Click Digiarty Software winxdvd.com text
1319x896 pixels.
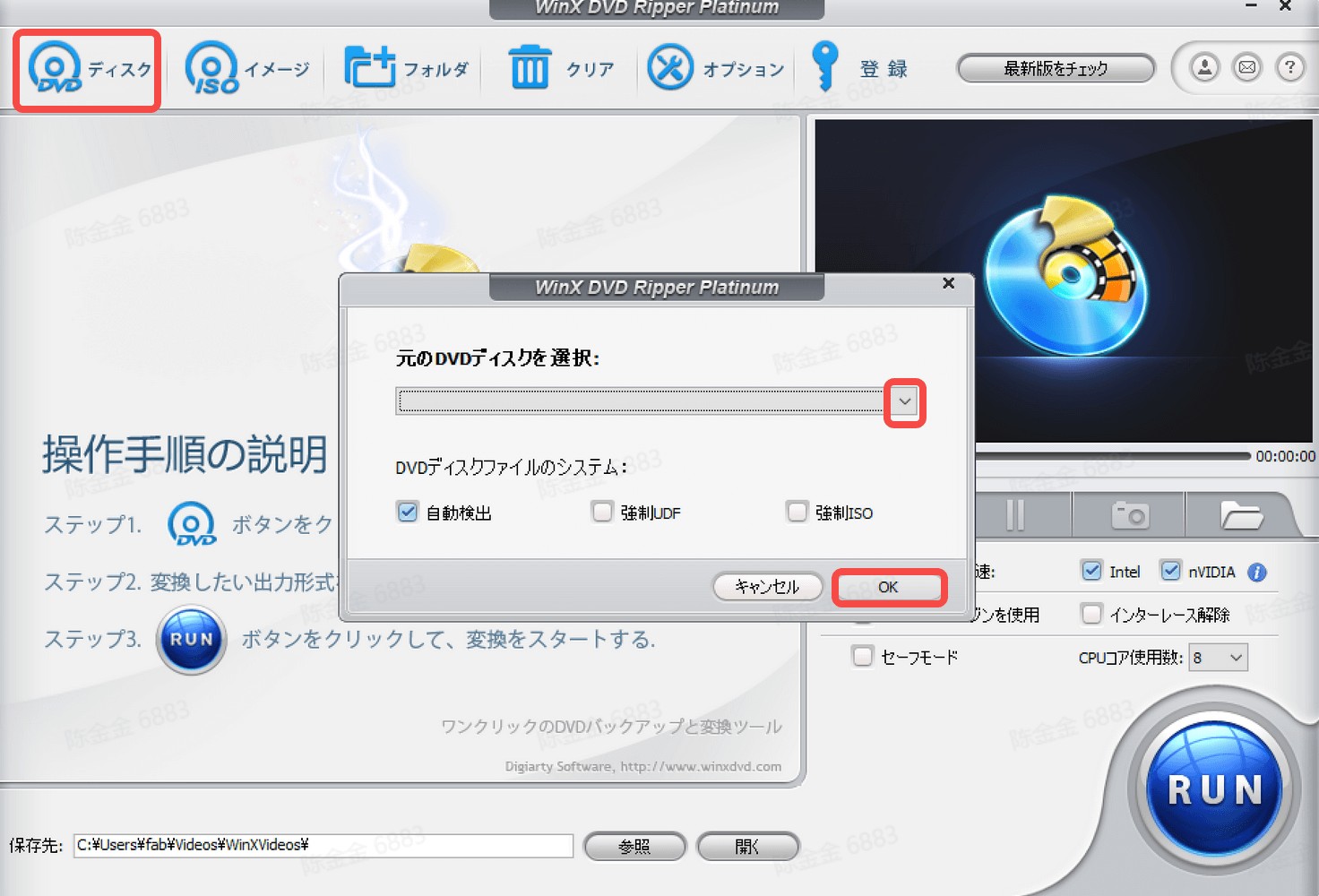click(x=643, y=767)
